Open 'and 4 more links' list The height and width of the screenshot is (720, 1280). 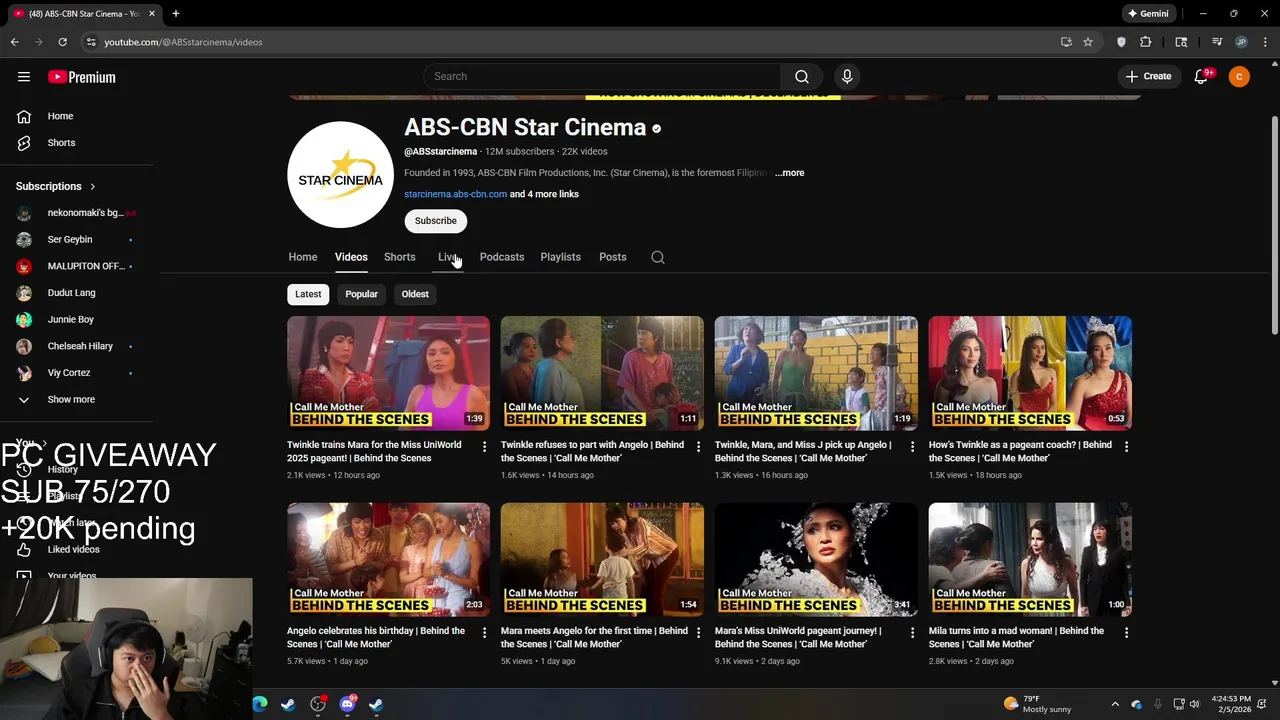coord(544,194)
